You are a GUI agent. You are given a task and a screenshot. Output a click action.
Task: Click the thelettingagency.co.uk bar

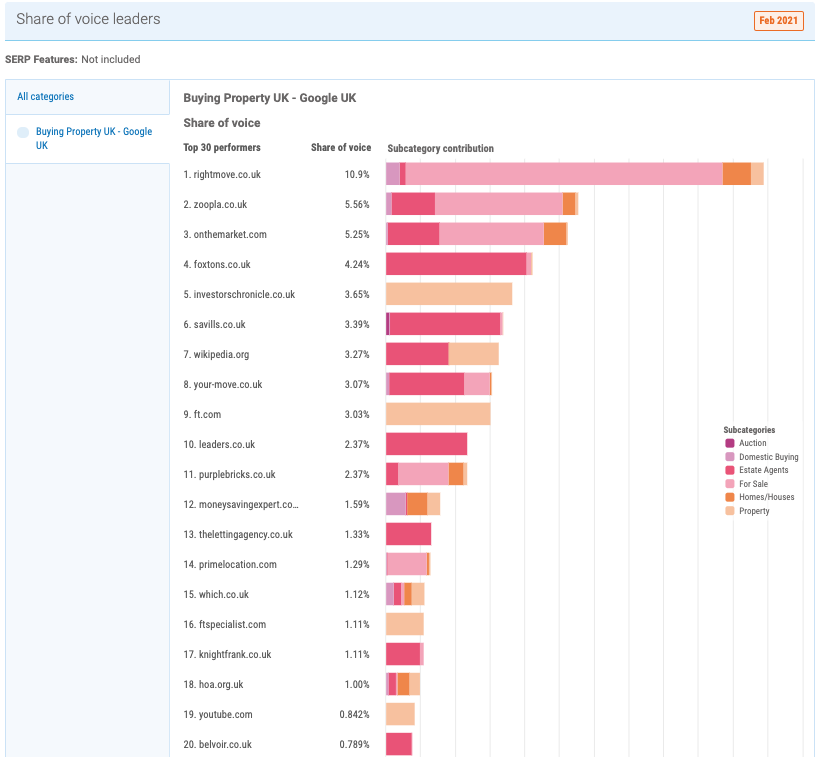click(x=408, y=534)
